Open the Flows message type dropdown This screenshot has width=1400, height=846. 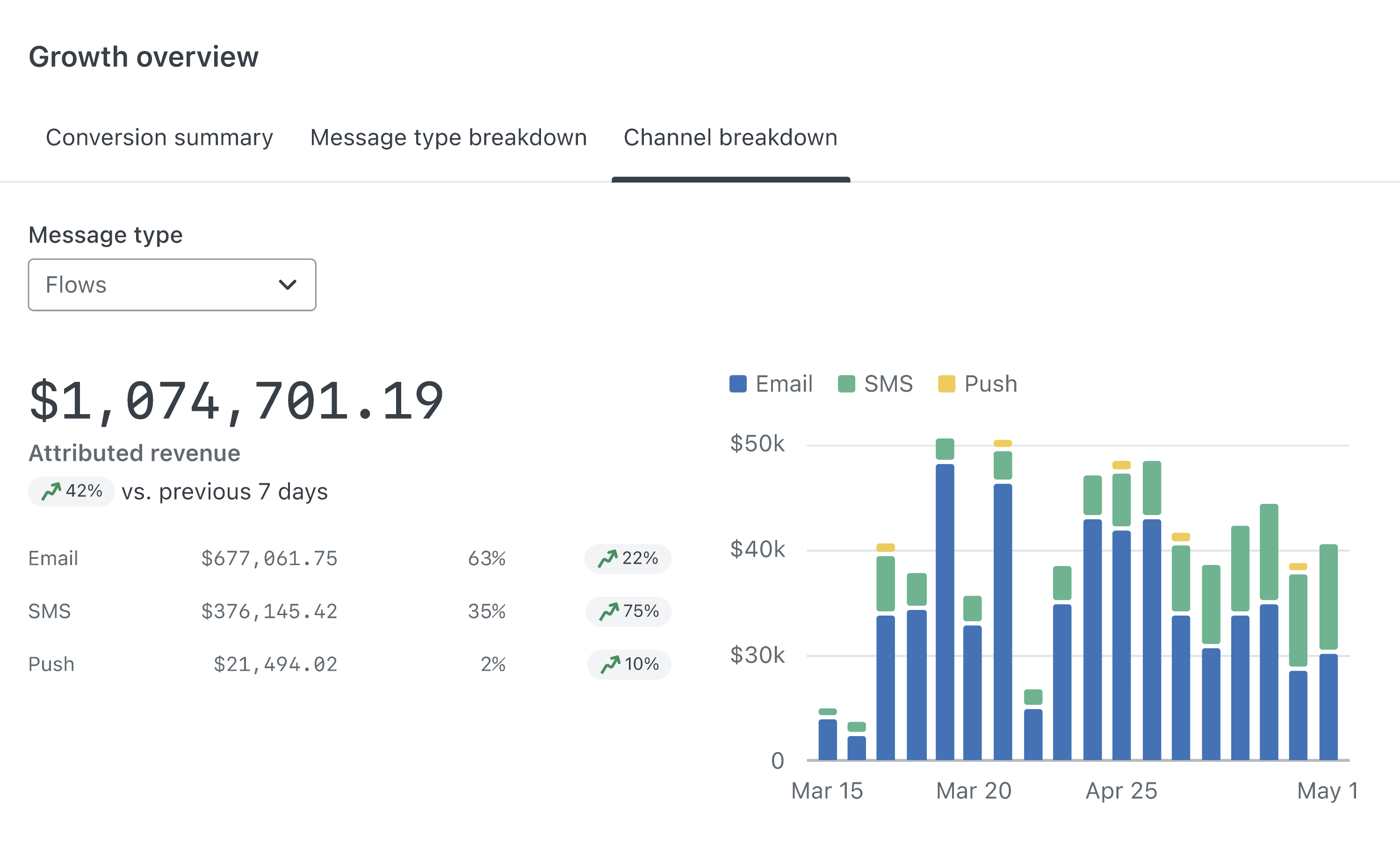(x=172, y=285)
